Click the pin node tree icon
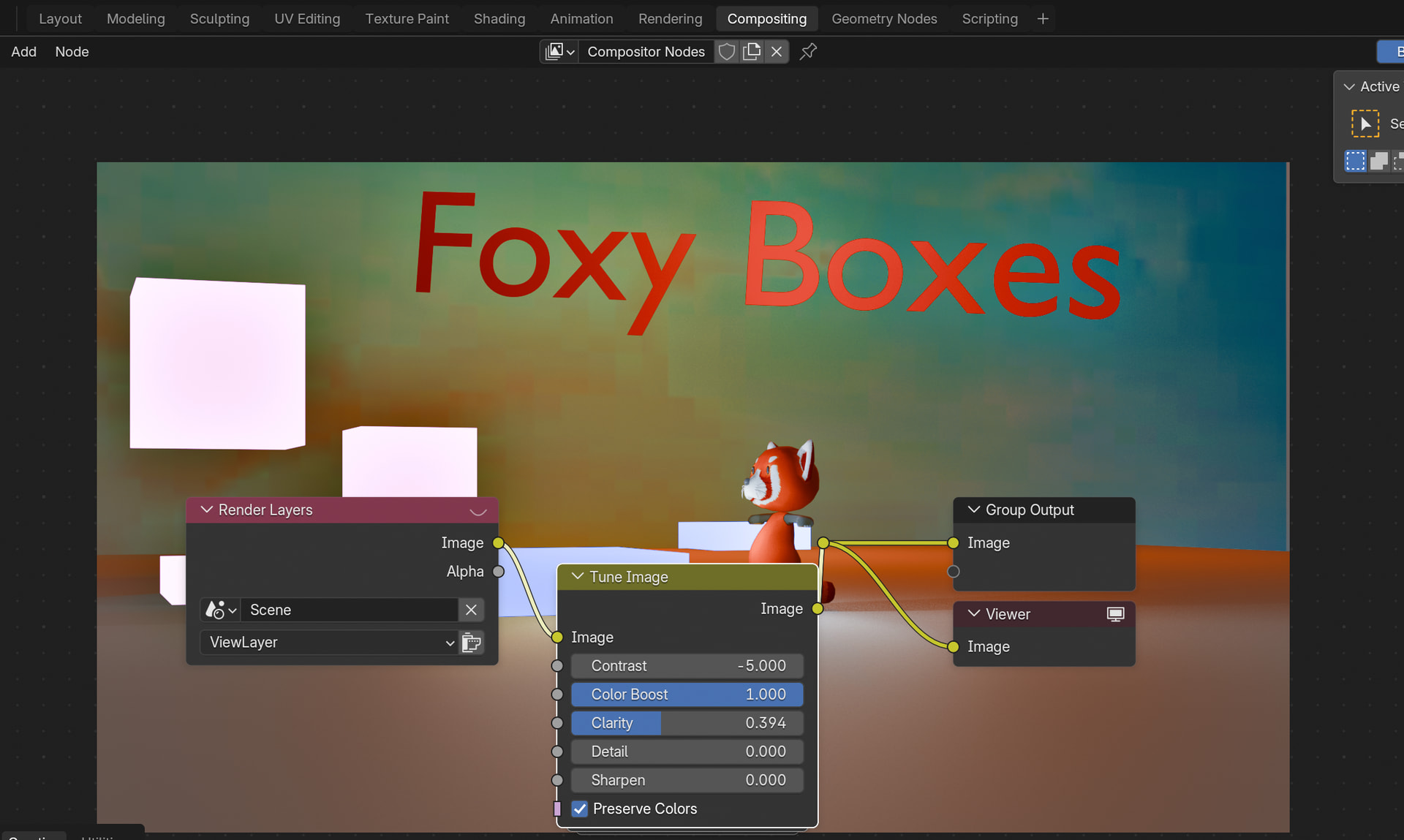Viewport: 1404px width, 840px height. click(808, 52)
